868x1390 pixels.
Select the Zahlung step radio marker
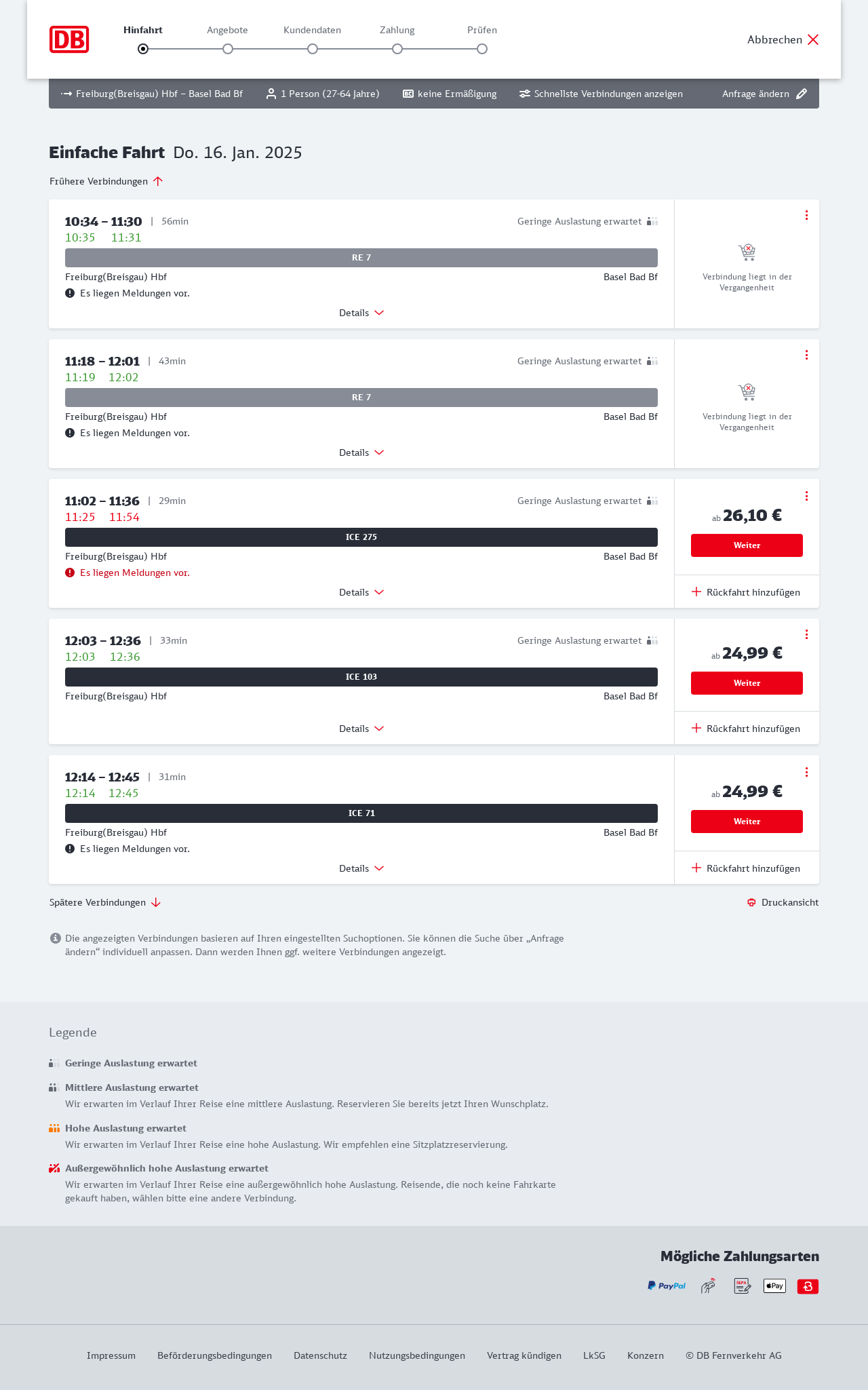coord(397,49)
